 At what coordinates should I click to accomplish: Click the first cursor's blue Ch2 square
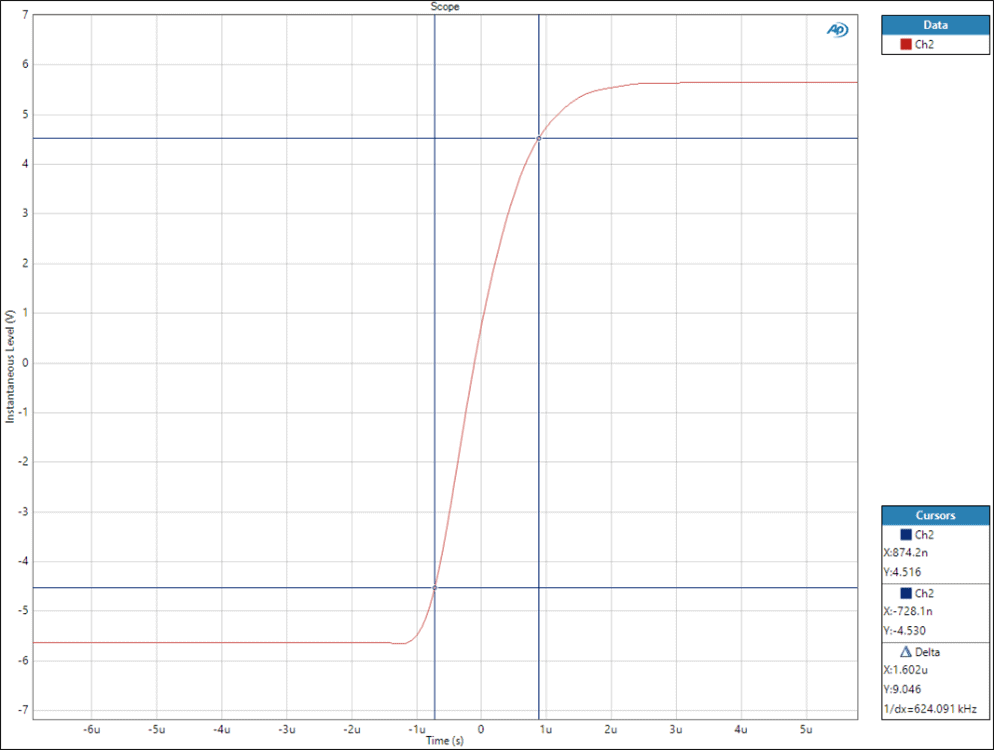(906, 535)
